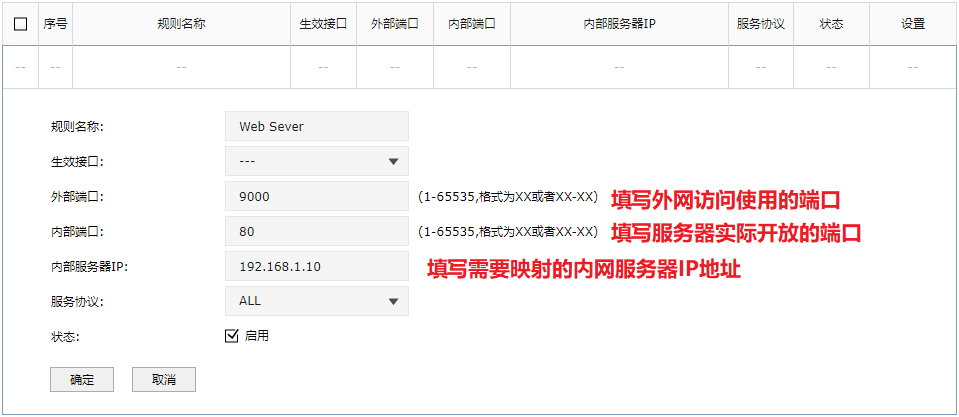
Task: Click the 规则名称 column header
Action: [181, 24]
